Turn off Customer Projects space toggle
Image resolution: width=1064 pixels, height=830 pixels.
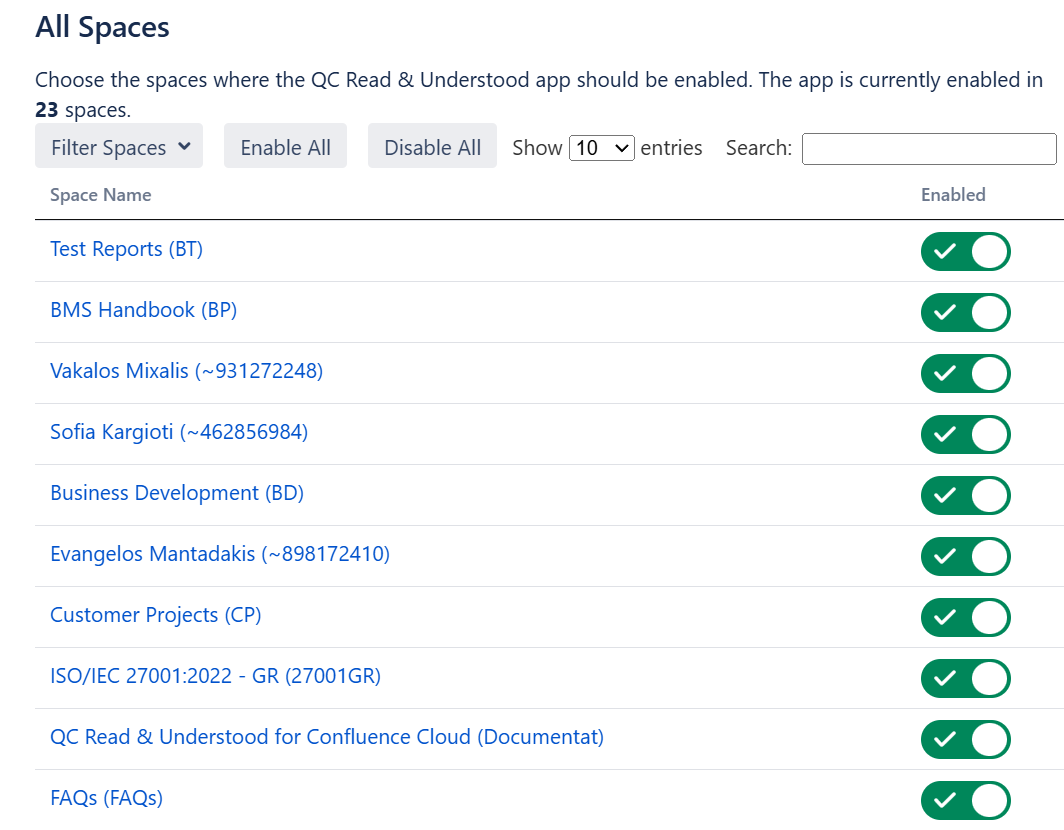(965, 617)
